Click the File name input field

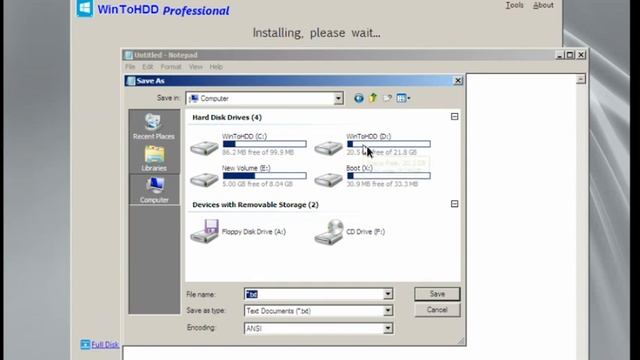coord(314,294)
